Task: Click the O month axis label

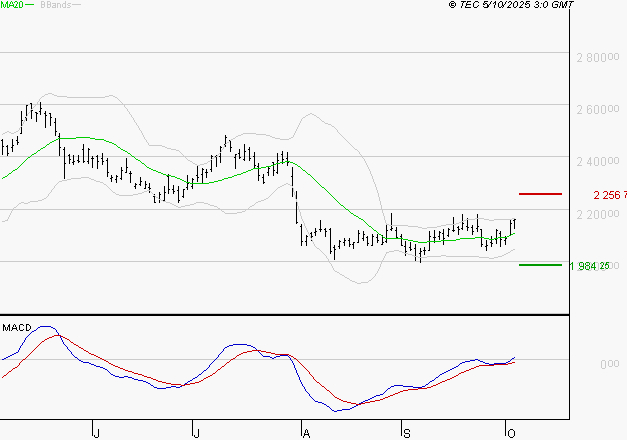Action: coord(511,433)
